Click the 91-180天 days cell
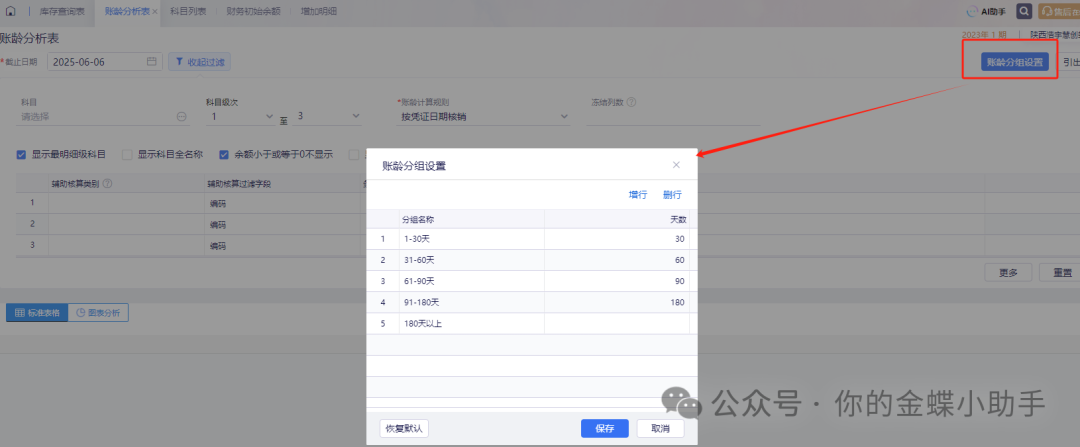Image resolution: width=1080 pixels, height=447 pixels. [x=616, y=301]
